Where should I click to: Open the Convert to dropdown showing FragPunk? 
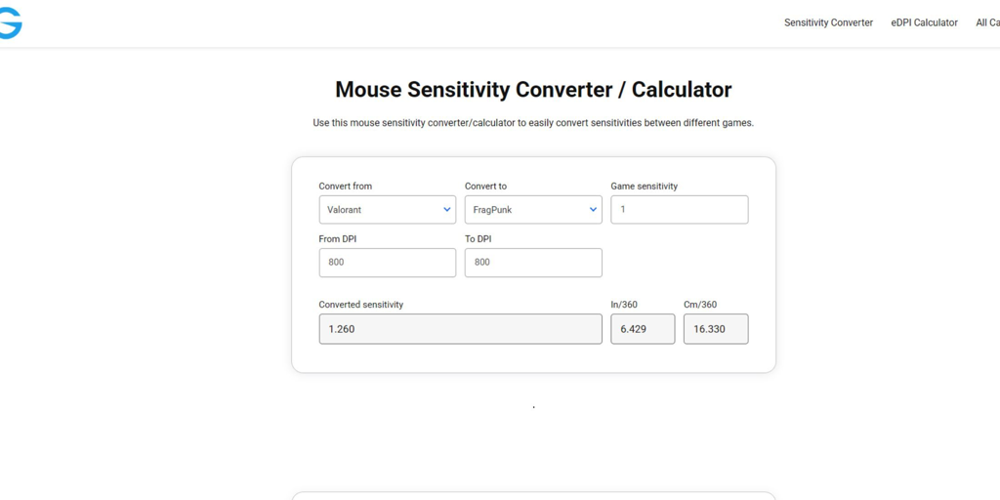[533, 210]
